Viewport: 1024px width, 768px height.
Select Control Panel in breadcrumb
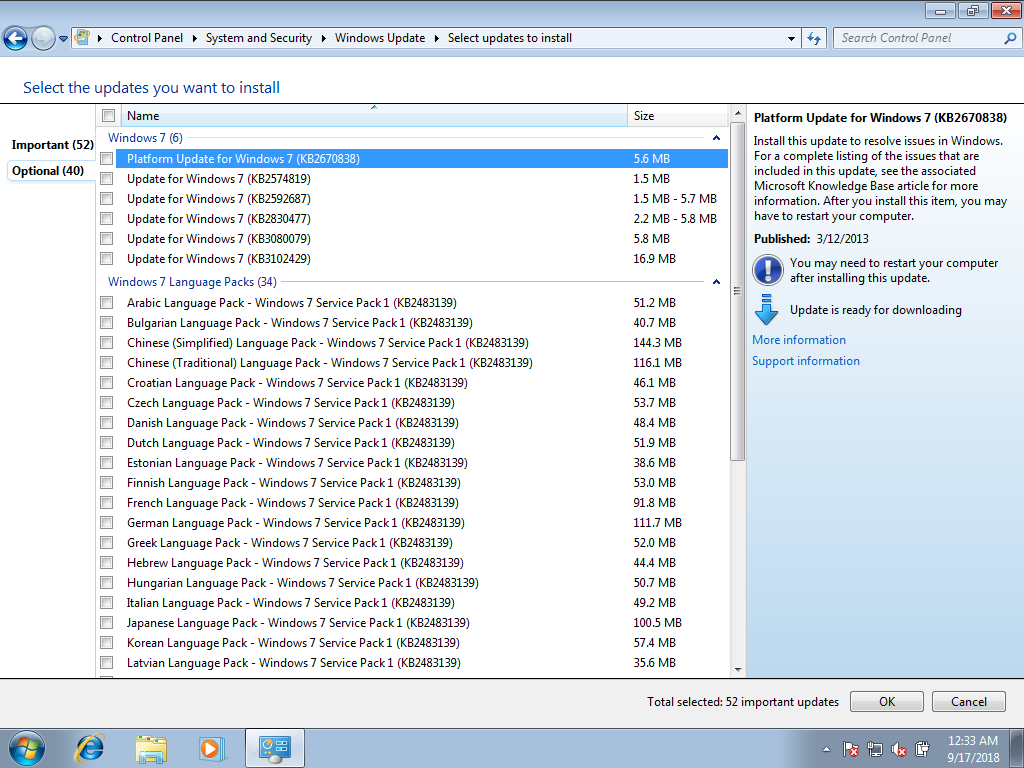click(x=147, y=38)
